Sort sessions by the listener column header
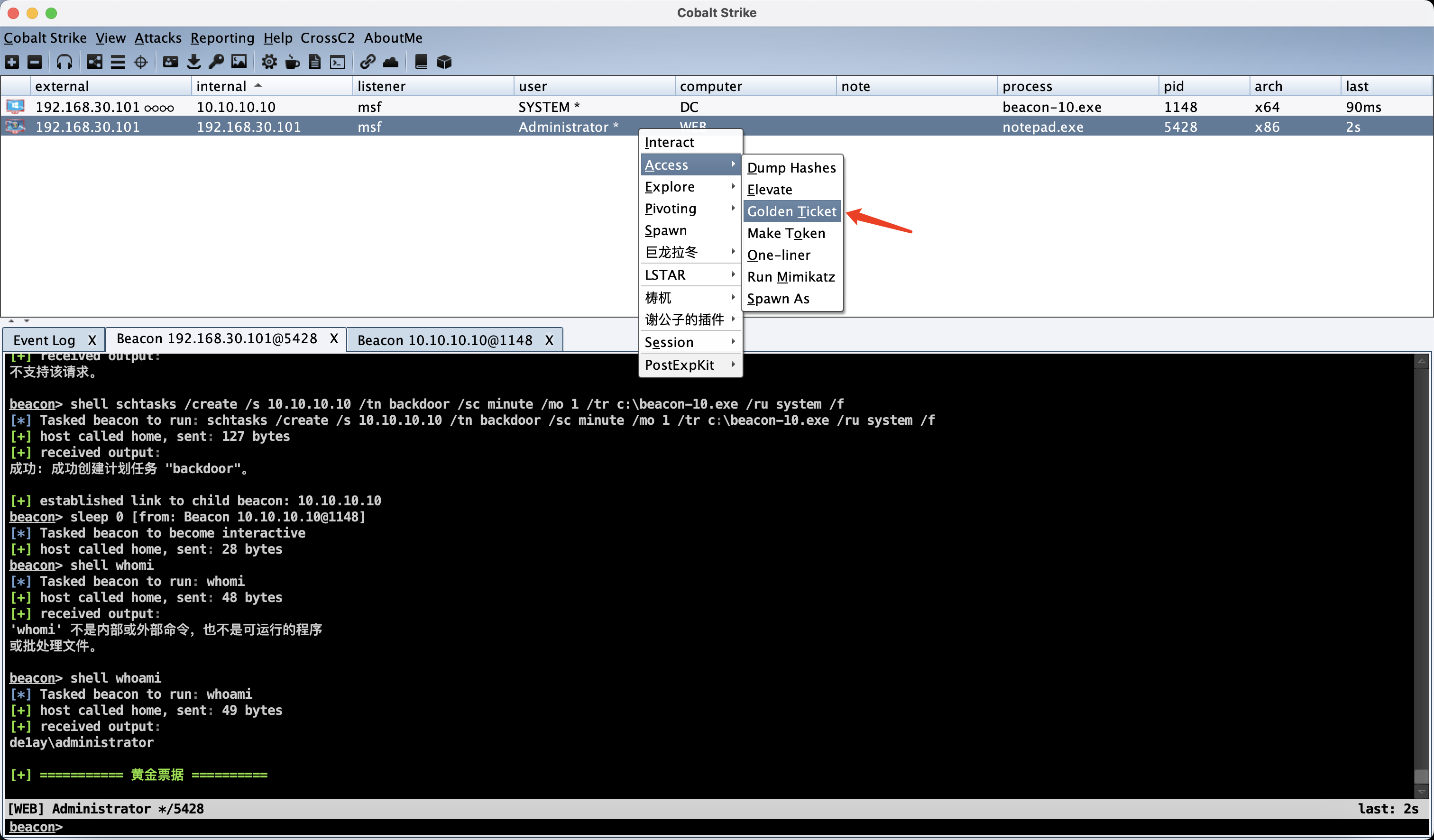Image resolution: width=1434 pixels, height=840 pixels. pyautogui.click(x=433, y=86)
